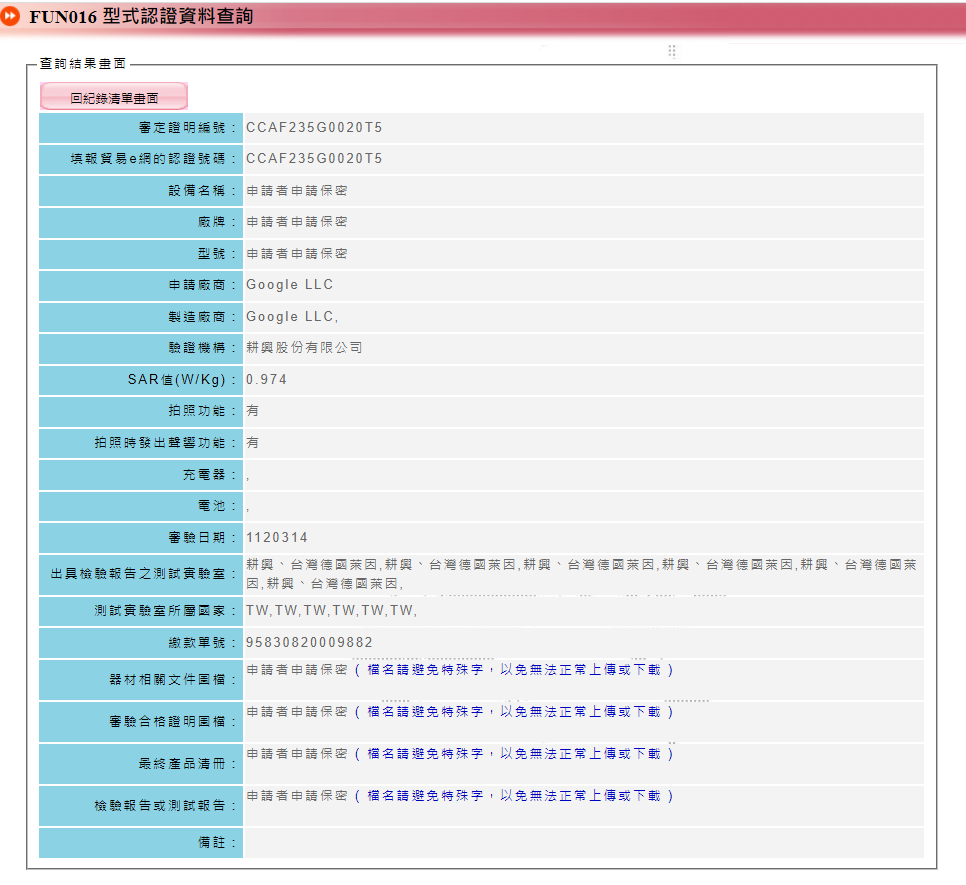Viewport: 966px width, 885px height.
Task: Click the blue filename note in 器材相關文件圖檔 row
Action: (514, 670)
